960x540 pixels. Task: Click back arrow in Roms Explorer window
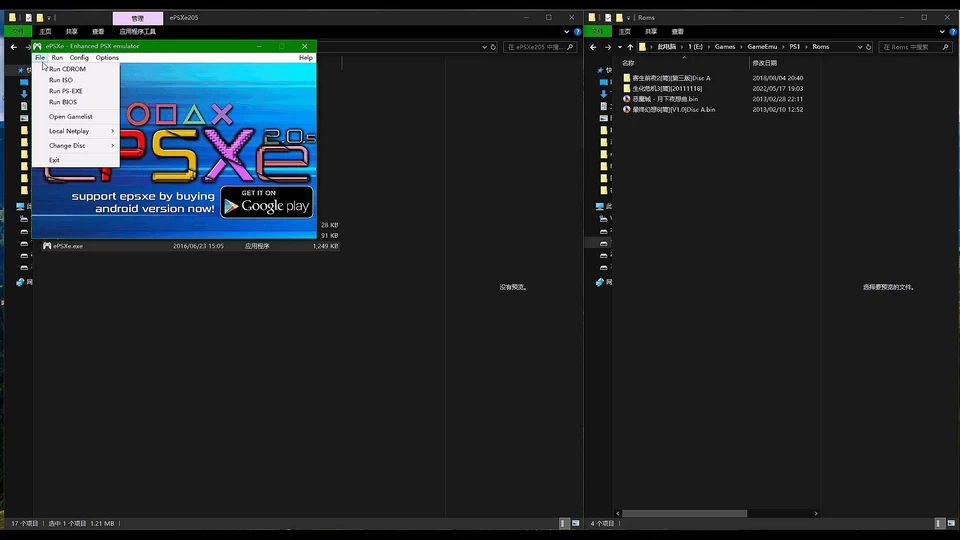pos(592,47)
